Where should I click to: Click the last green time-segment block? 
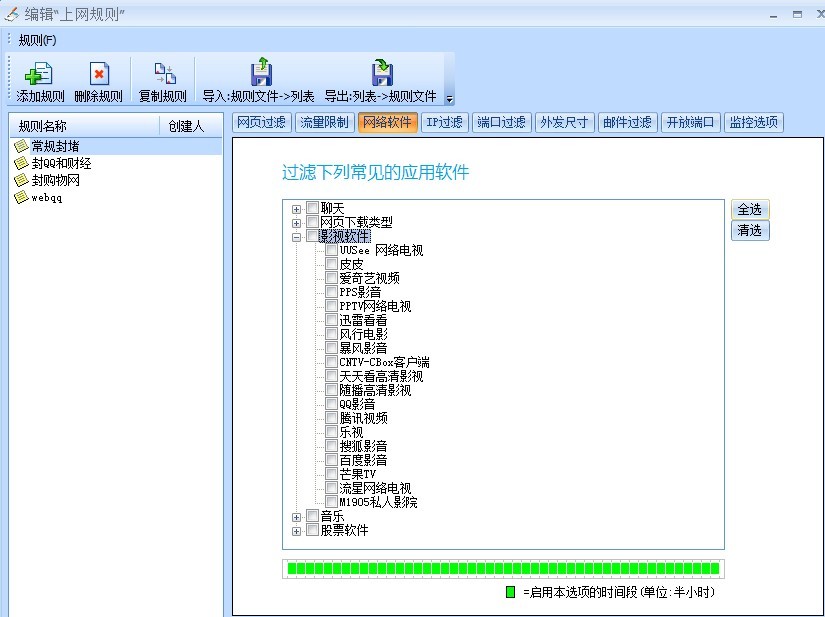point(715,568)
